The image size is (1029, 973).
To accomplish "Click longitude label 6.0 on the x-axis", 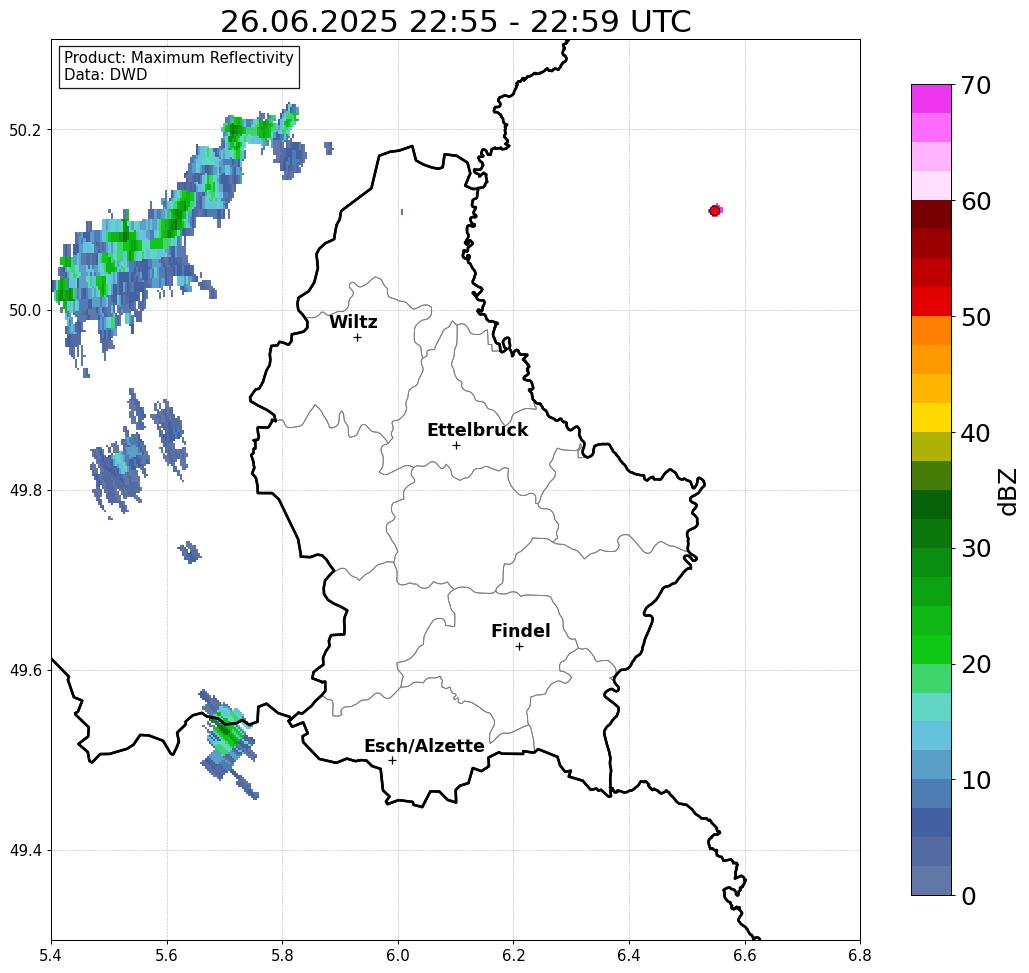I will pyautogui.click(x=398, y=955).
